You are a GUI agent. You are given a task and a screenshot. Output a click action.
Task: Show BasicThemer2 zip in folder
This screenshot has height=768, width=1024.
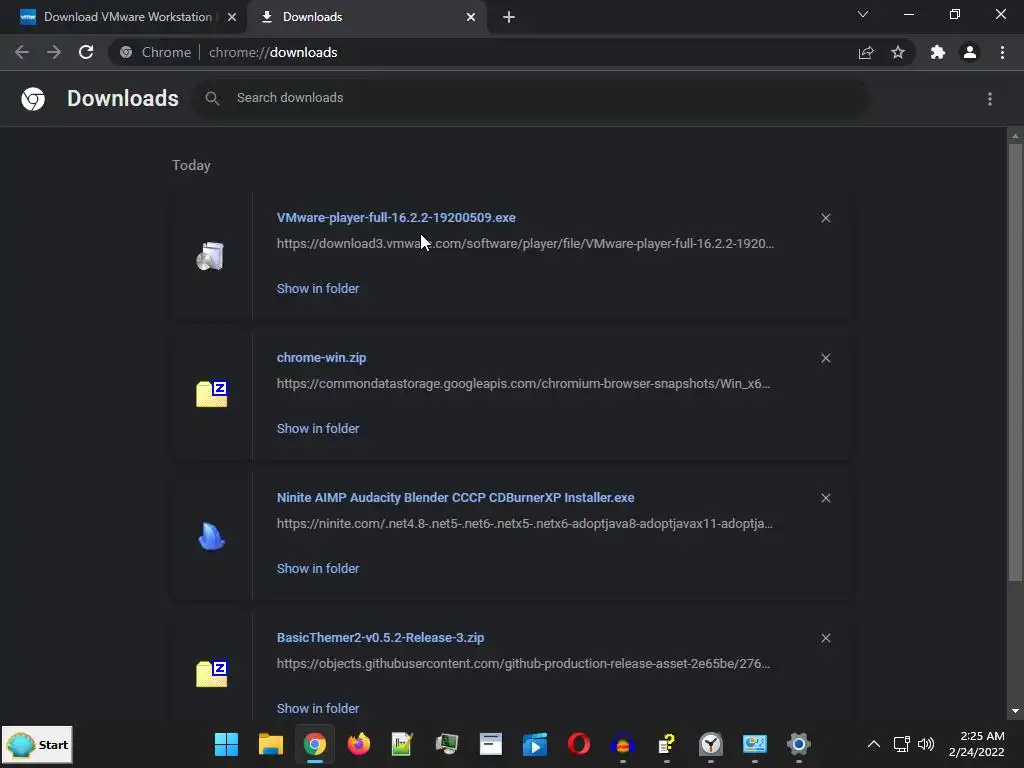tap(317, 709)
